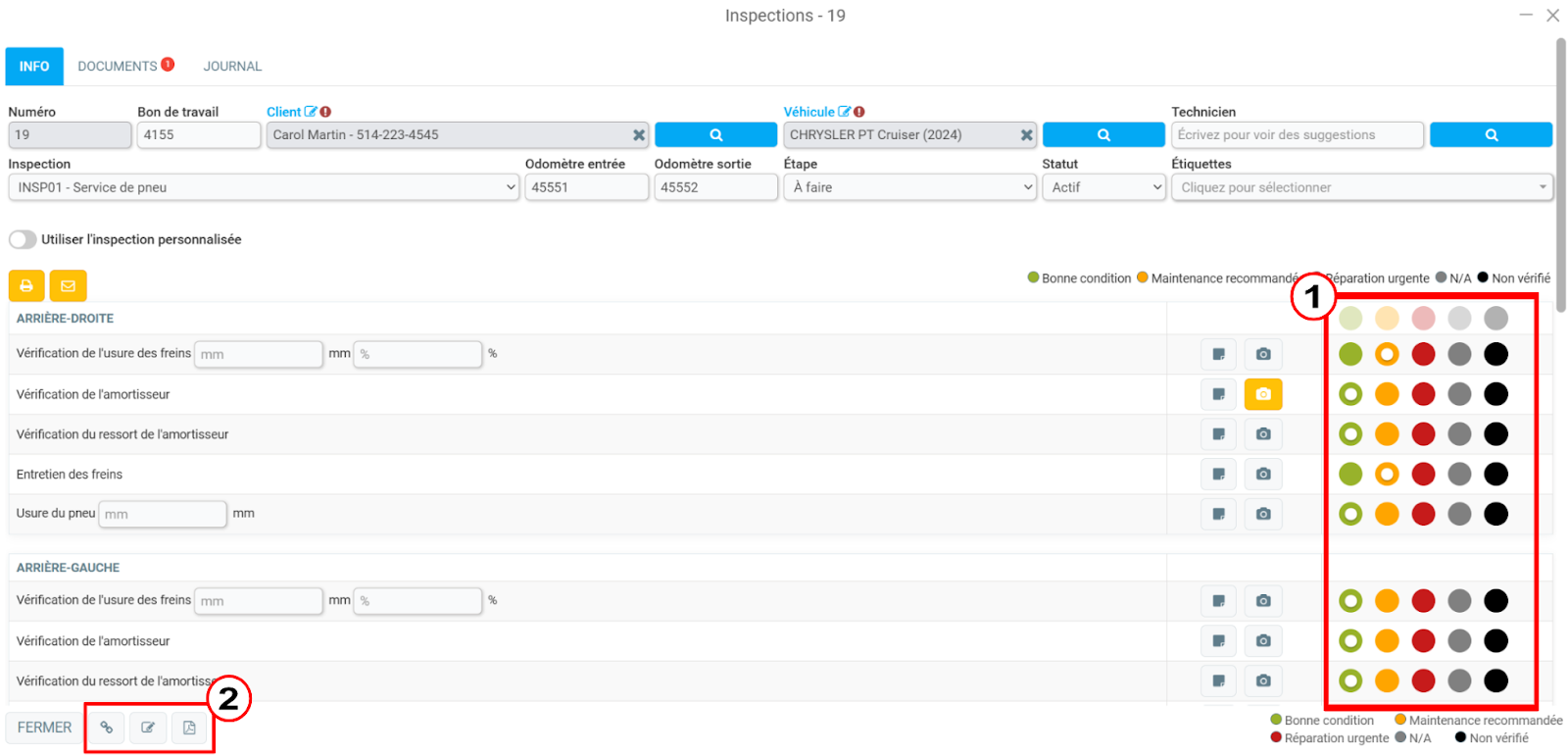Click the yellow print button
The height and width of the screenshot is (756, 1568).
26,285
